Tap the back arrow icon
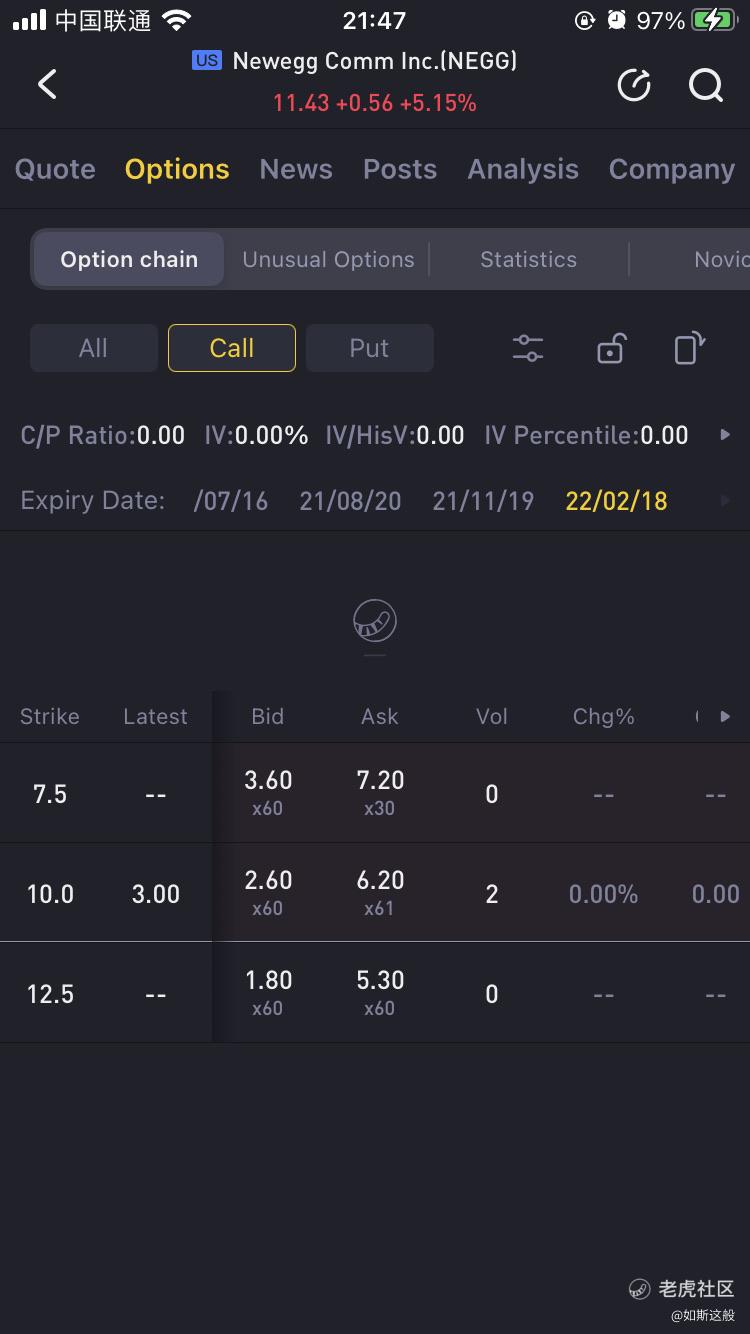Screen dimensions: 750x1334 [47, 84]
